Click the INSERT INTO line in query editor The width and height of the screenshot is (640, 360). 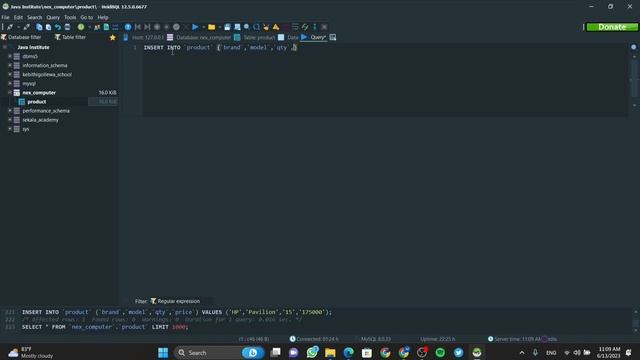pos(220,48)
